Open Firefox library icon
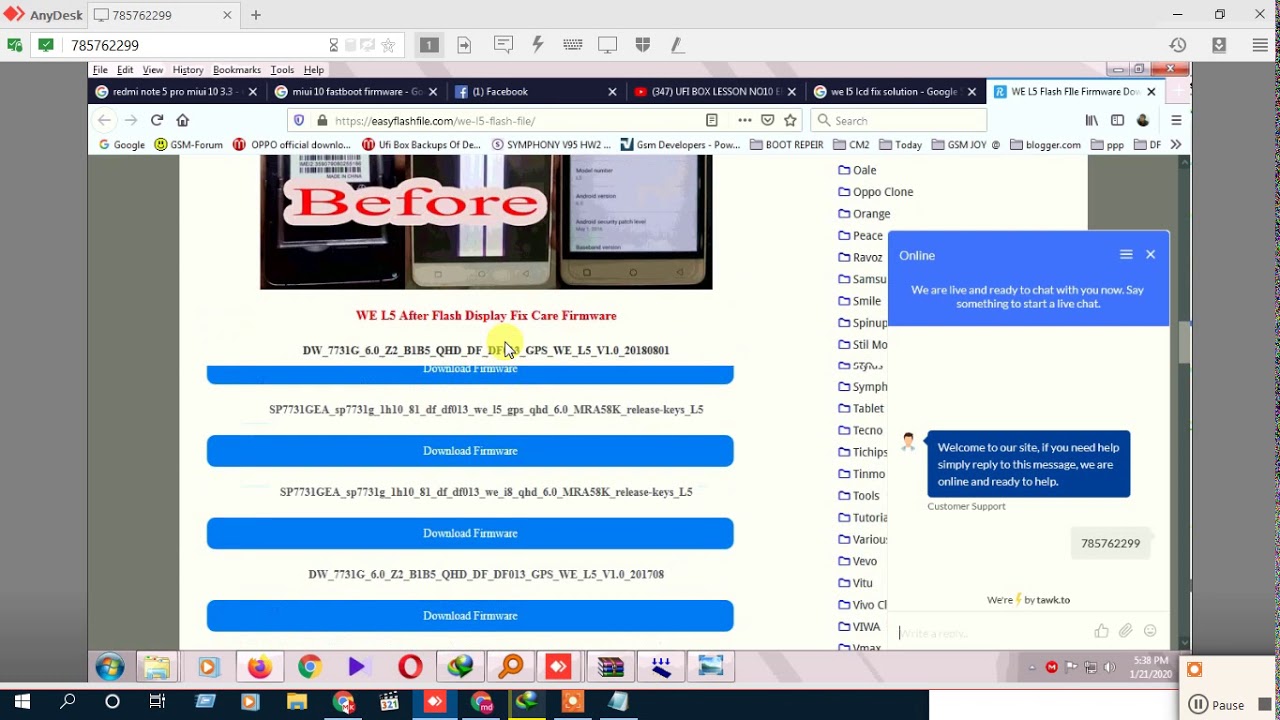The width and height of the screenshot is (1280, 720). pyautogui.click(x=1092, y=120)
